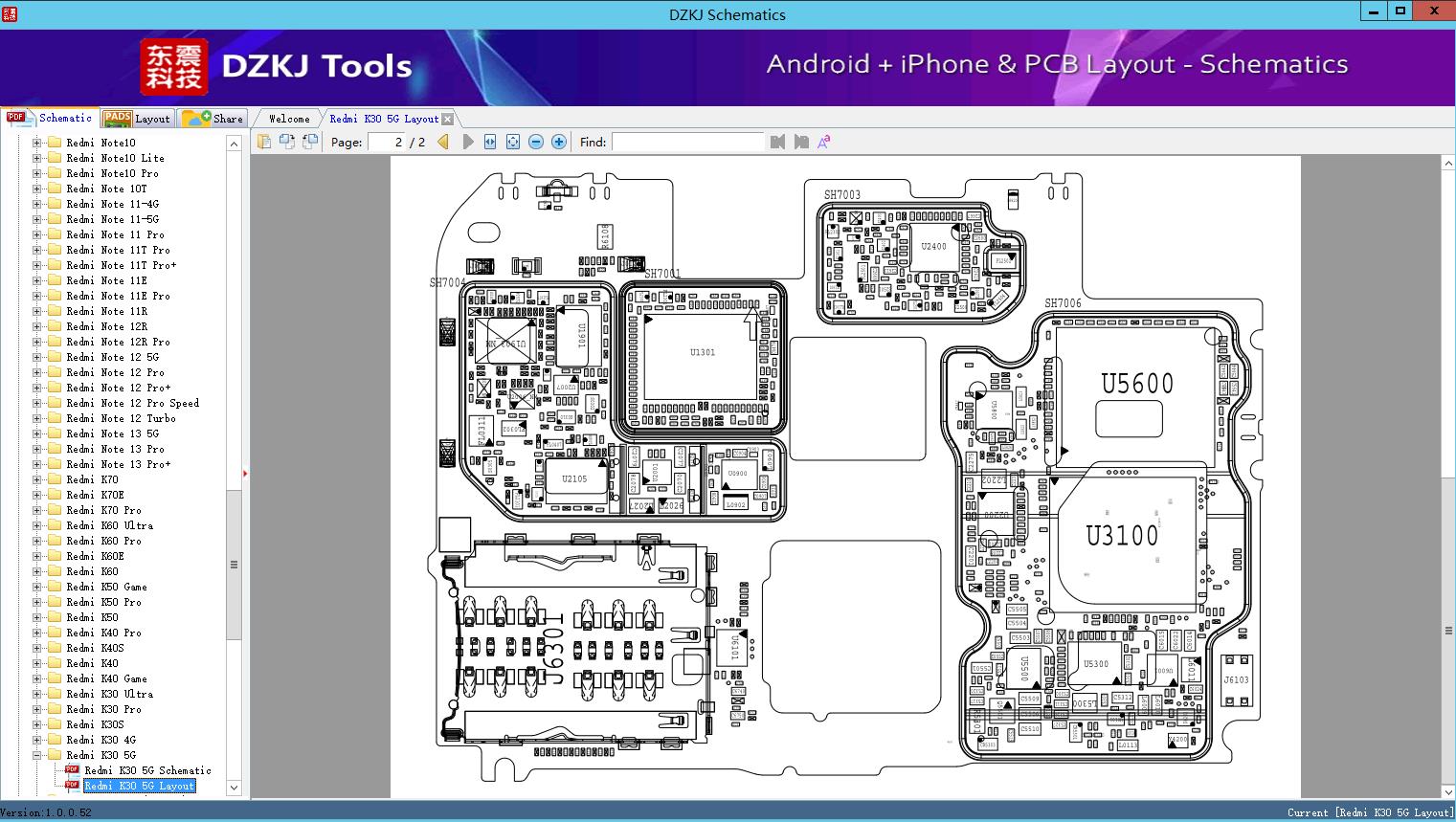This screenshot has width=1456, height=822.
Task: Select the Redmi Note 11T Pro+ folder
Action: (x=122, y=265)
